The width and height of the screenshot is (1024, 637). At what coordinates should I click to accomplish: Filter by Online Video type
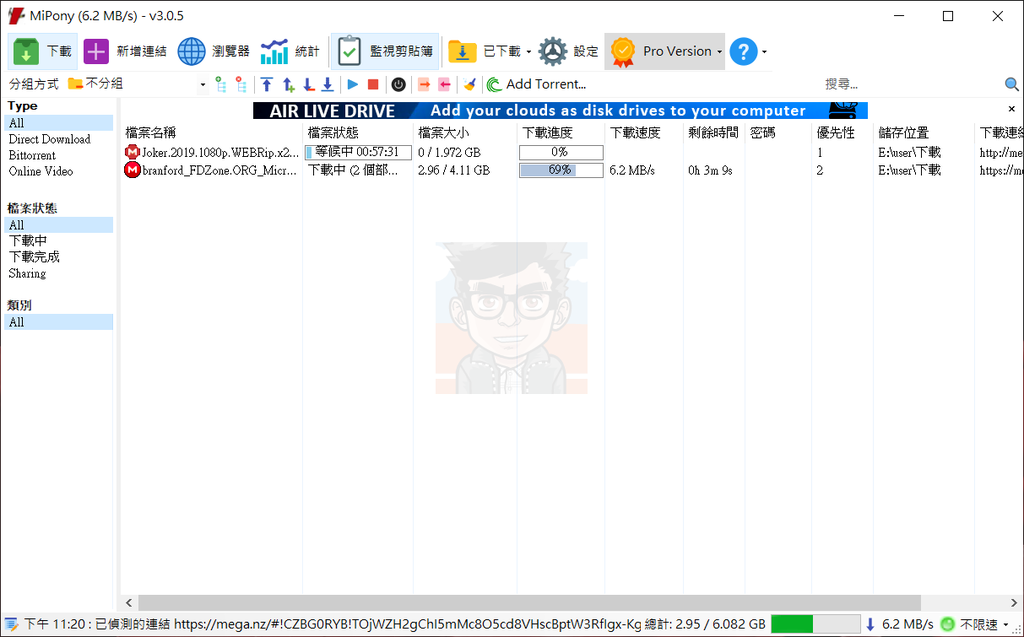coord(40,171)
